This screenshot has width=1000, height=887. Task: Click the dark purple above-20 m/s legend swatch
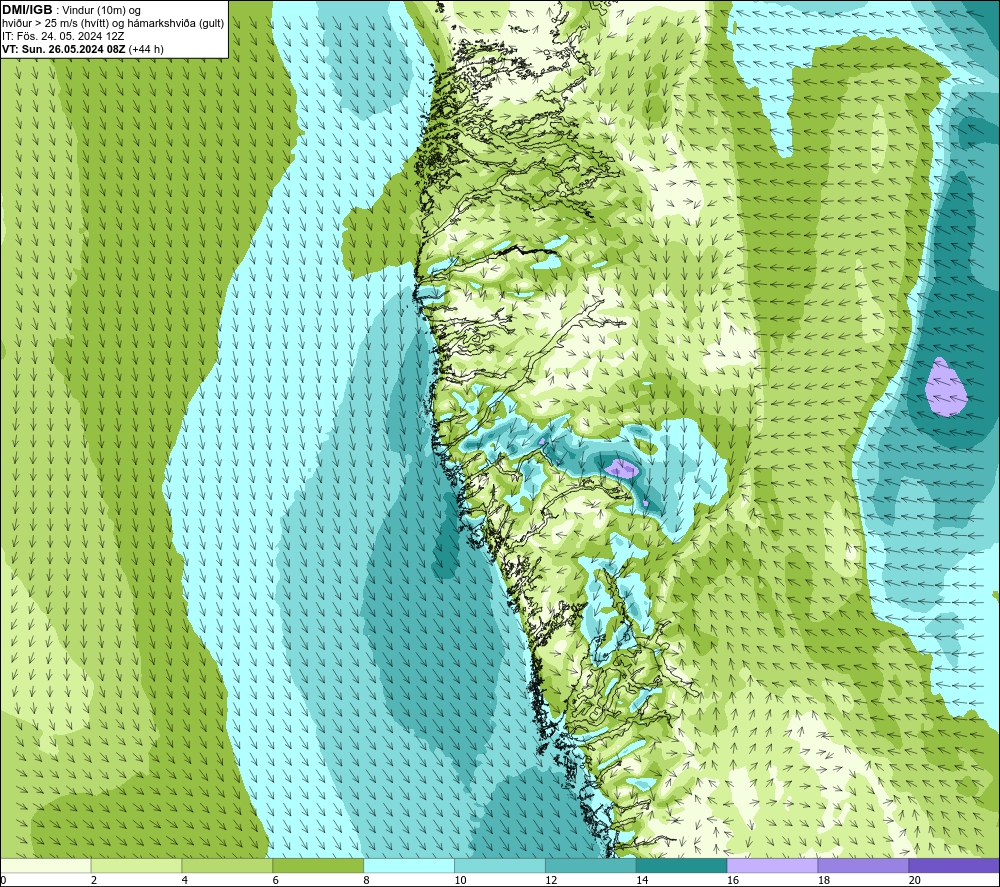click(954, 865)
